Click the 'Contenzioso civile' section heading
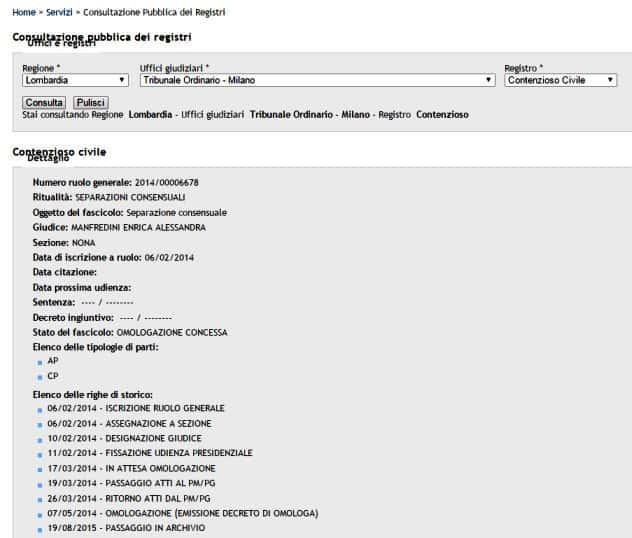This screenshot has height=538, width=632. tap(59, 152)
